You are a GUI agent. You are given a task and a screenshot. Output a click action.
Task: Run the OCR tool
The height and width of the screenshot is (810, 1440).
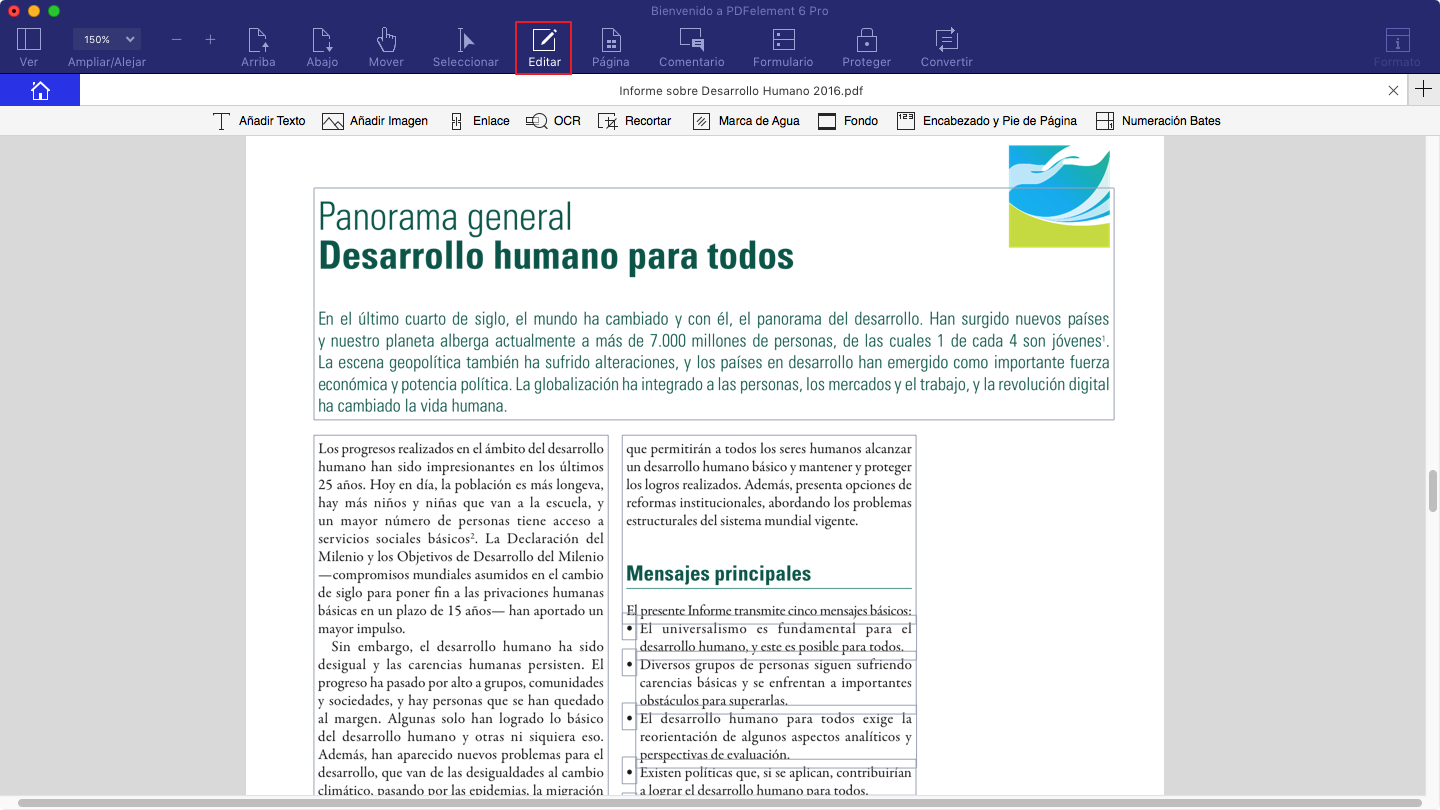tap(554, 121)
